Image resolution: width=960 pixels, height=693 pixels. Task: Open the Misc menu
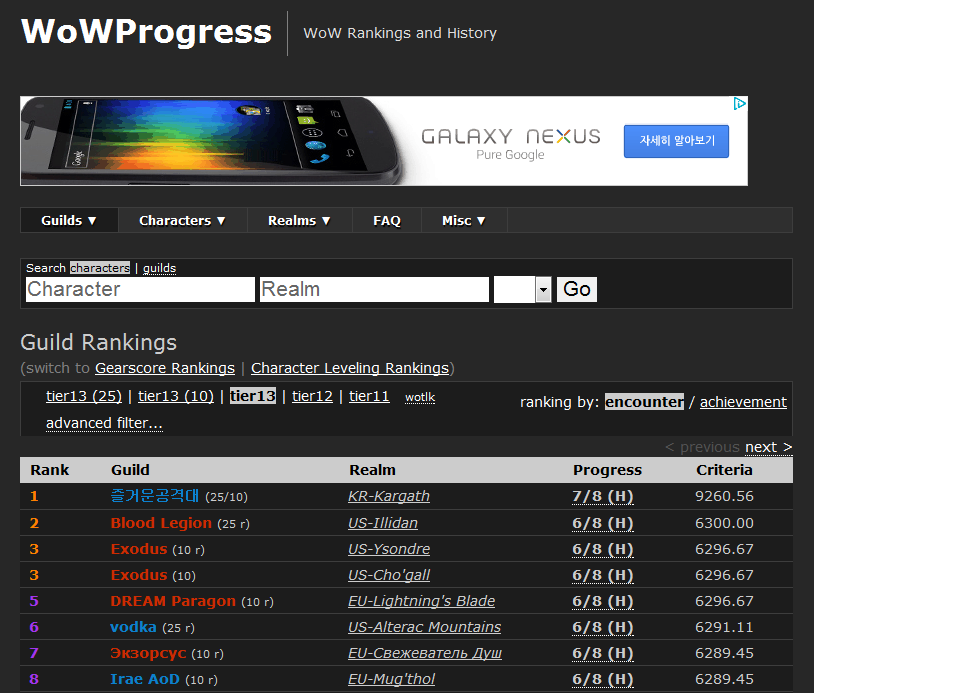tap(464, 221)
